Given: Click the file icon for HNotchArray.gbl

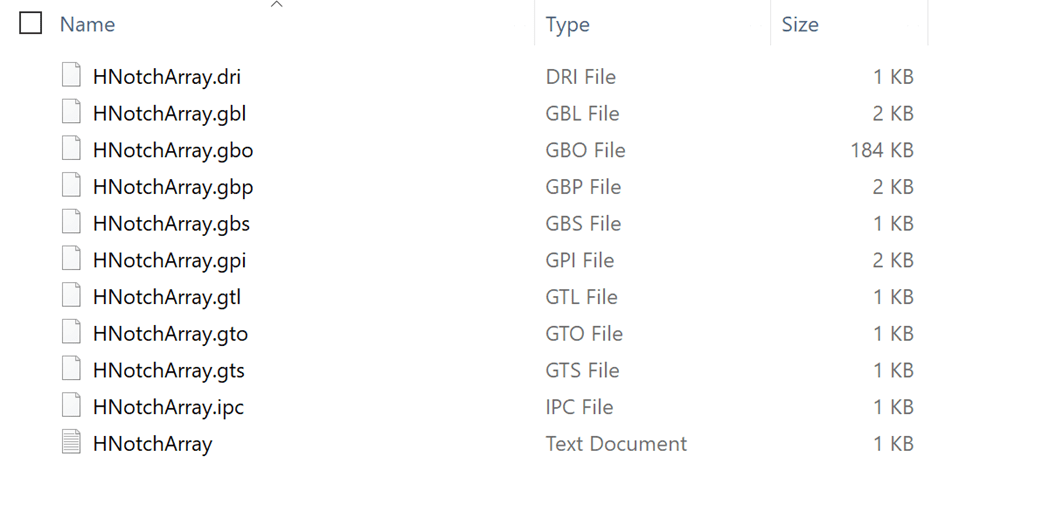Looking at the screenshot, I should [71, 113].
